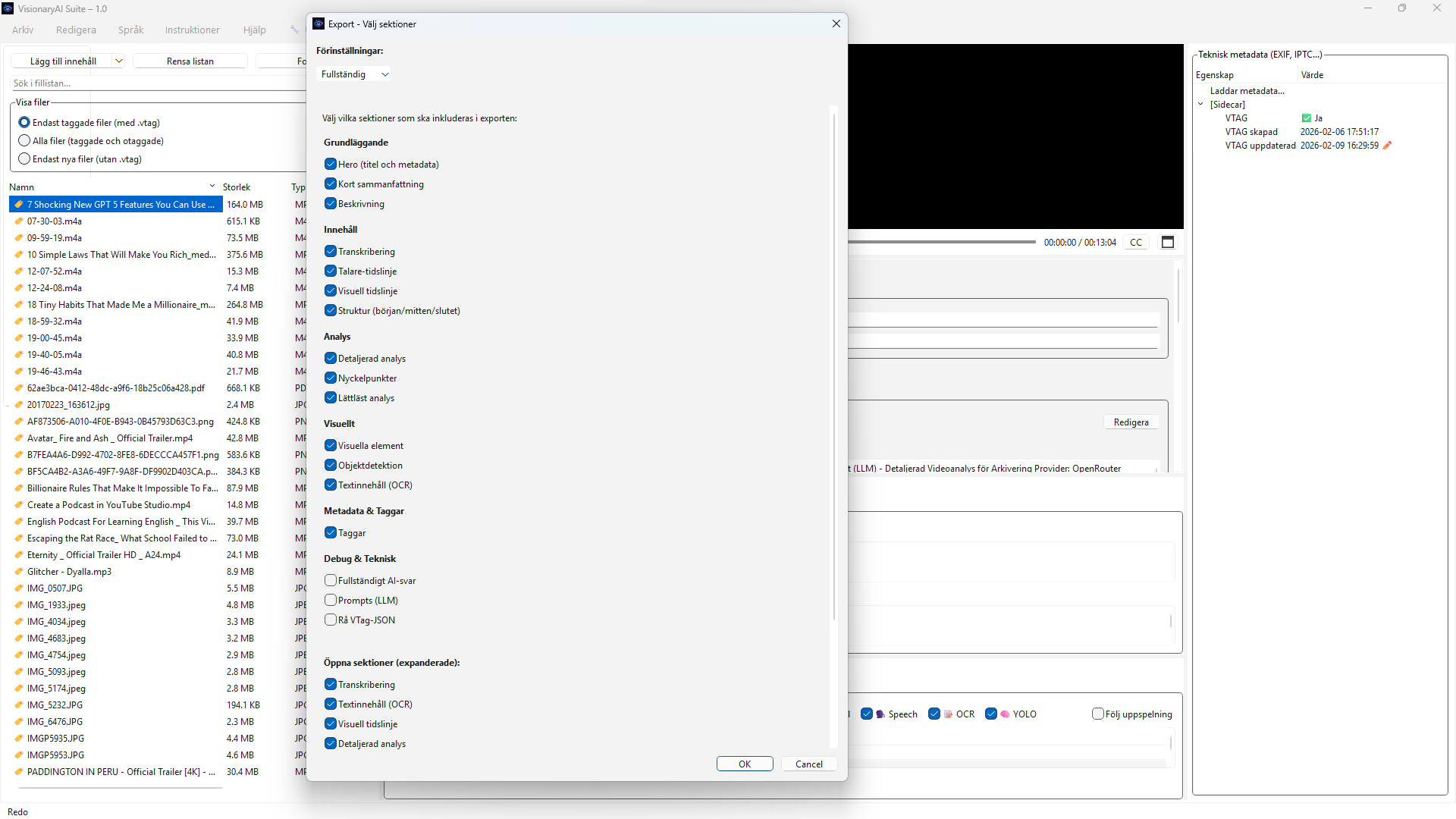Click the pink YOLO brain icon
This screenshot has width=1456, height=819.
1005,714
